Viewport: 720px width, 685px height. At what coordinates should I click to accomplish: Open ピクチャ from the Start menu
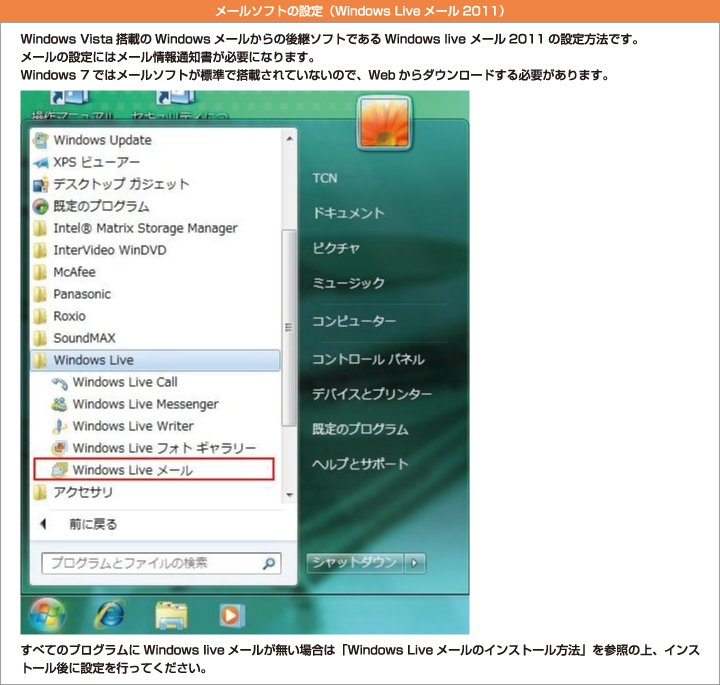[x=336, y=248]
